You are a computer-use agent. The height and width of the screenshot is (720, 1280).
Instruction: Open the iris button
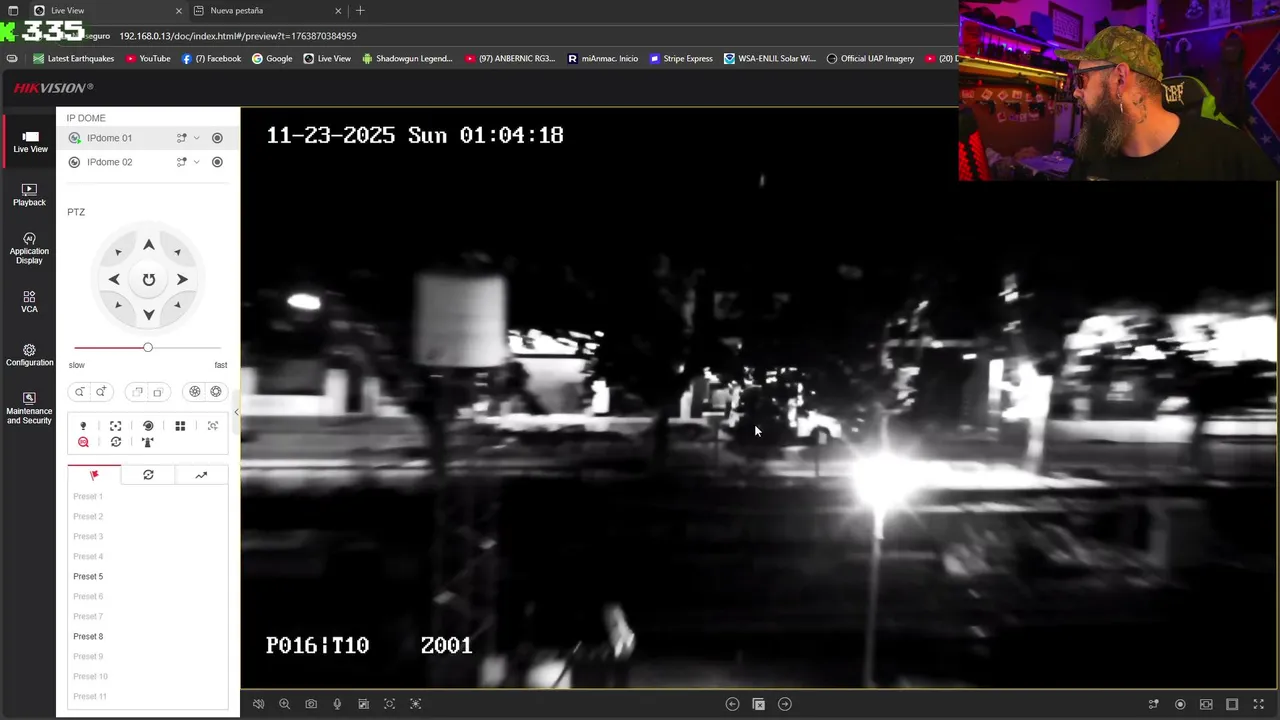click(x=216, y=392)
